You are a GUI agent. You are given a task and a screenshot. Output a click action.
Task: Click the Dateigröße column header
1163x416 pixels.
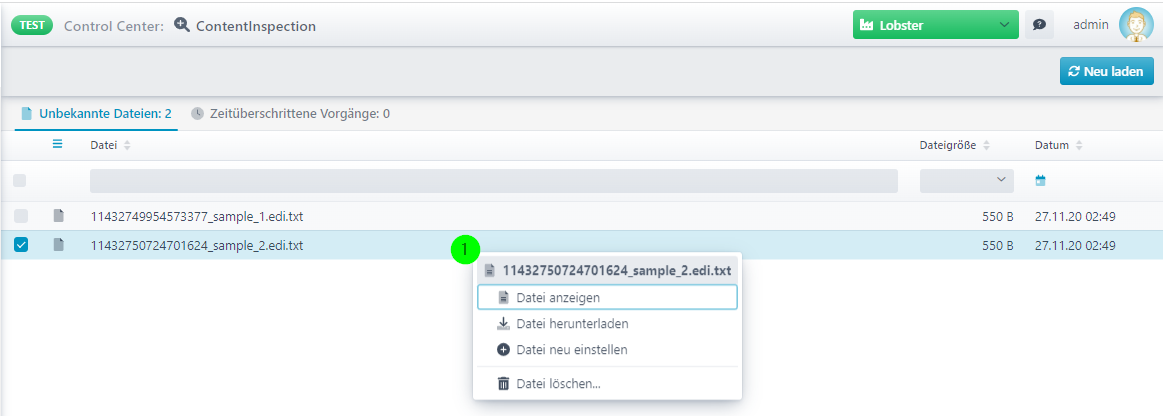[x=948, y=145]
